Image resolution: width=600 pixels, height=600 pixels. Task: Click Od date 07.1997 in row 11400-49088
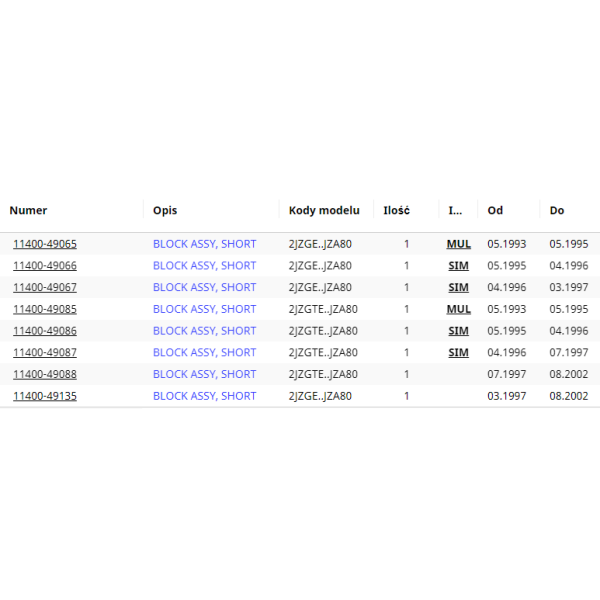(x=507, y=374)
